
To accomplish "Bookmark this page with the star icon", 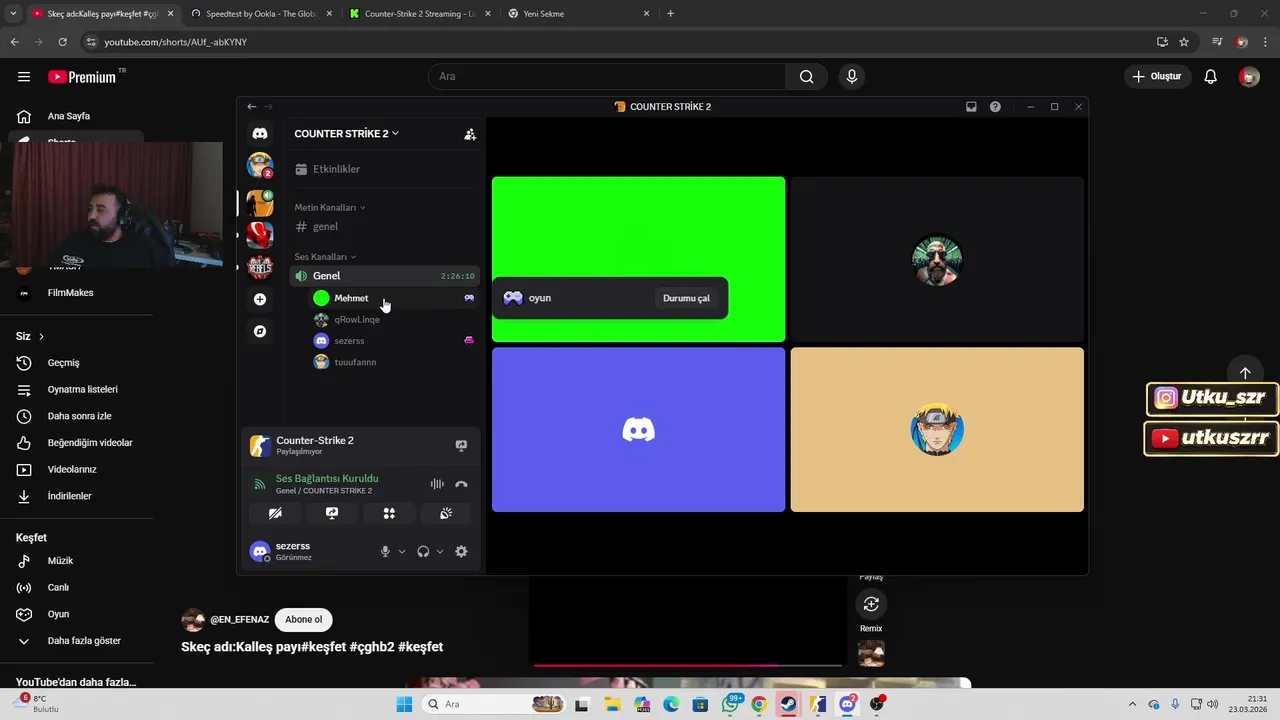I will (1184, 42).
